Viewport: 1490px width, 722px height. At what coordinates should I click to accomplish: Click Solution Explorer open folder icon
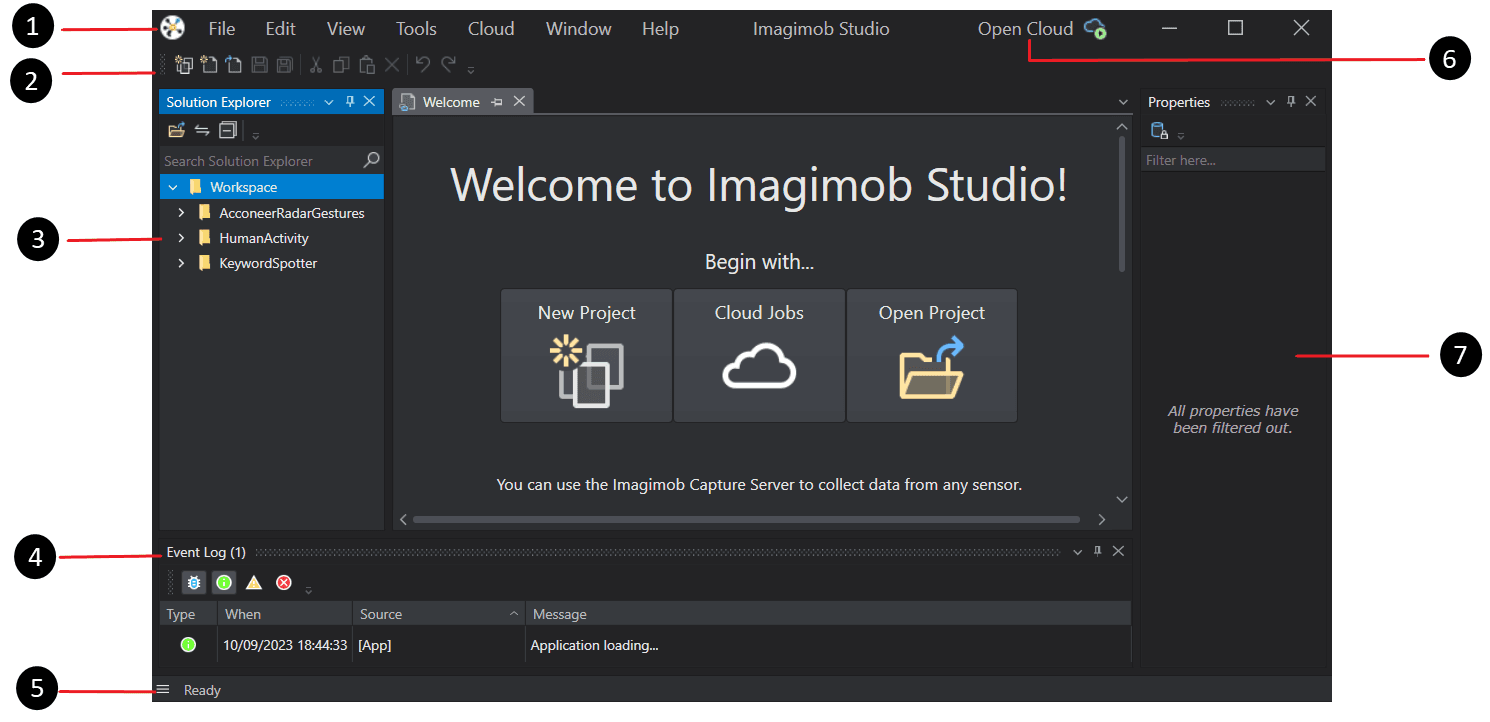(177, 130)
